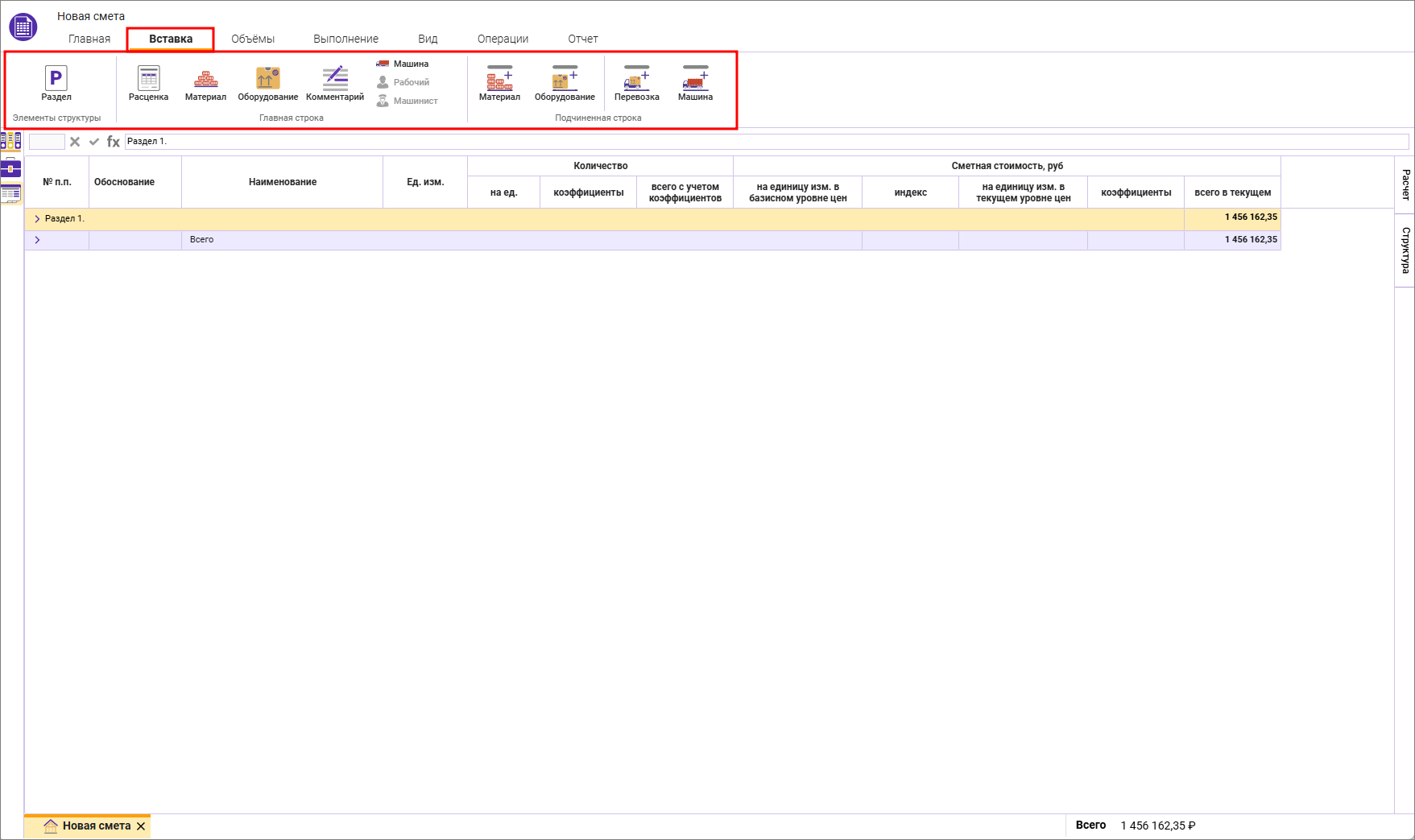The image size is (1415, 840).
Task: Insert Перевозка subordinate row
Action: (x=636, y=83)
